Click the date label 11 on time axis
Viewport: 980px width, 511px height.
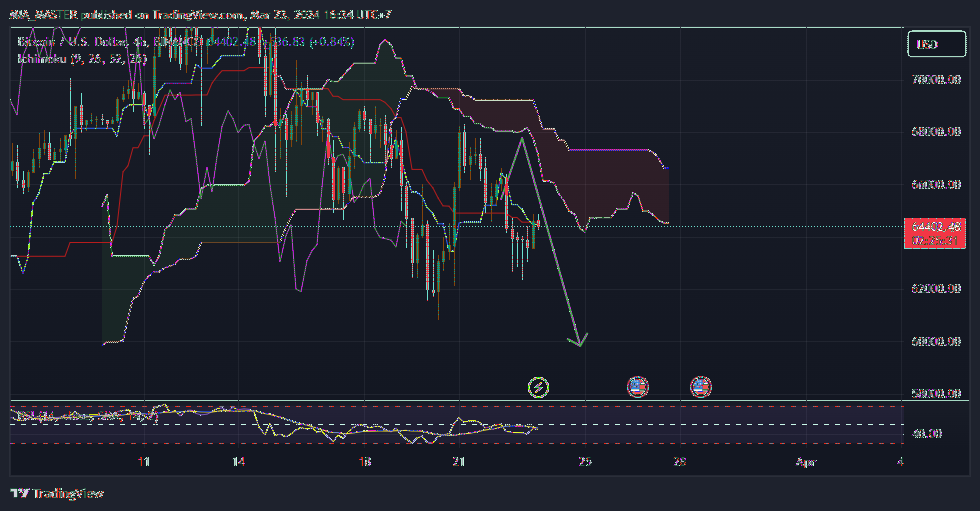coord(144,462)
